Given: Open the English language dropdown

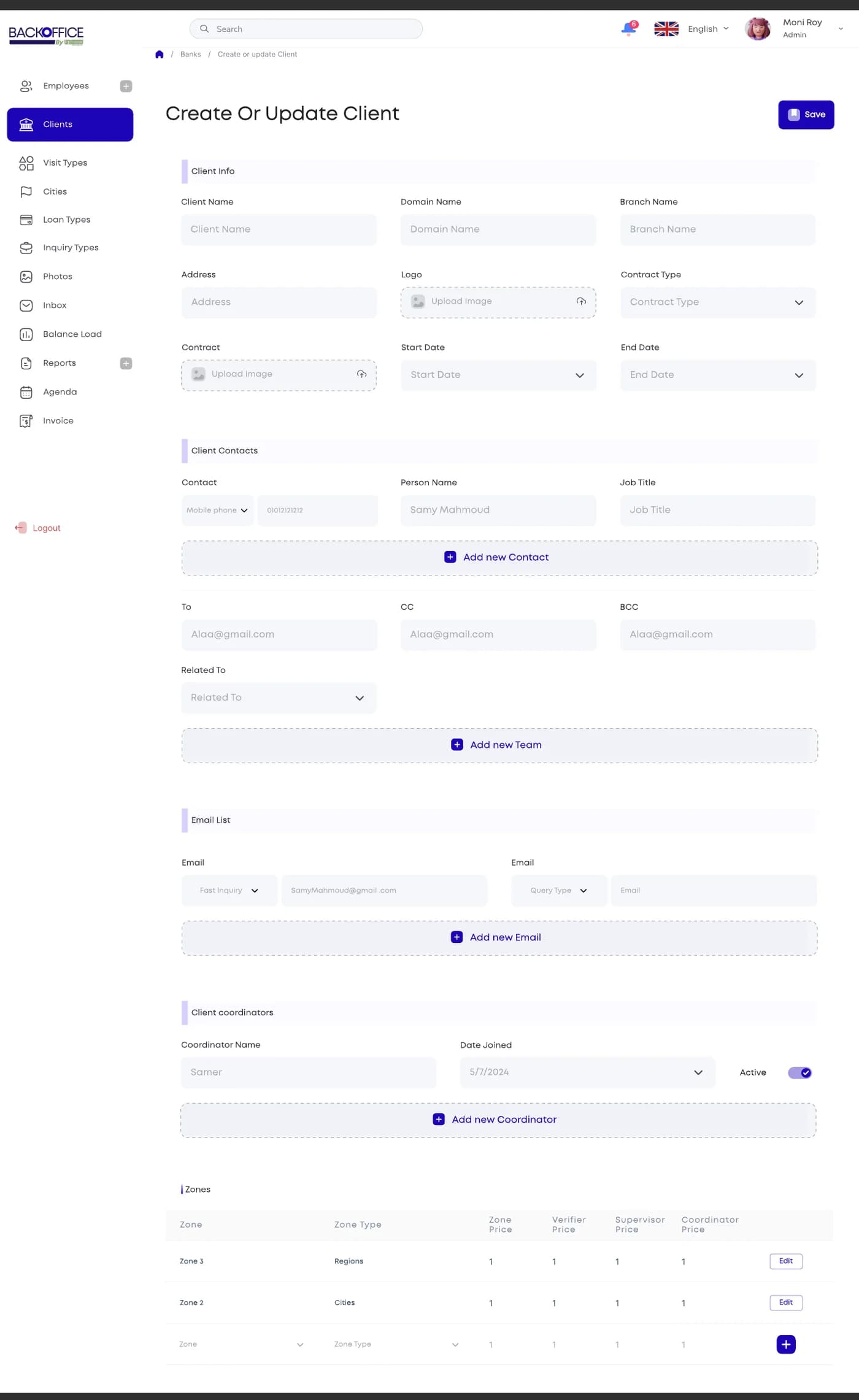Looking at the screenshot, I should [708, 29].
